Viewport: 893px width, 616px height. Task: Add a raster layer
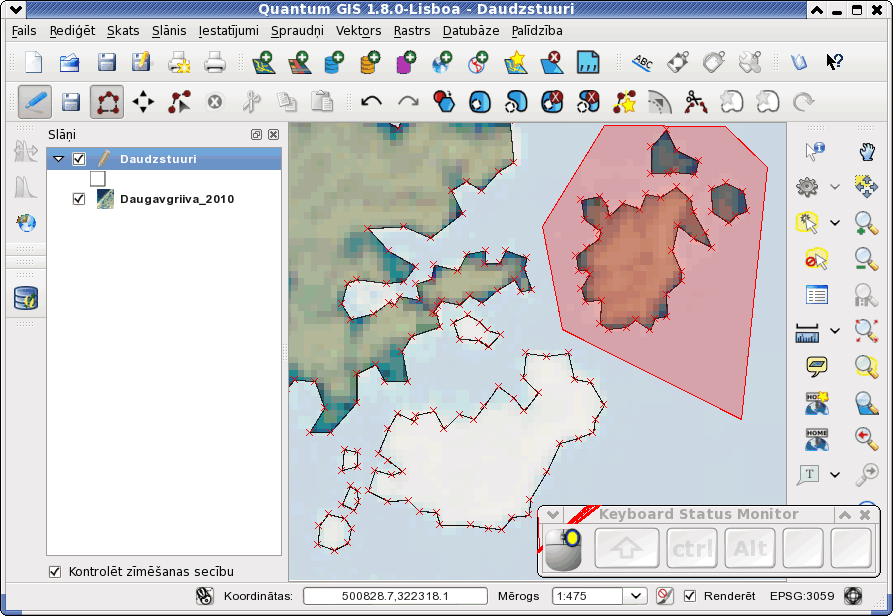300,62
